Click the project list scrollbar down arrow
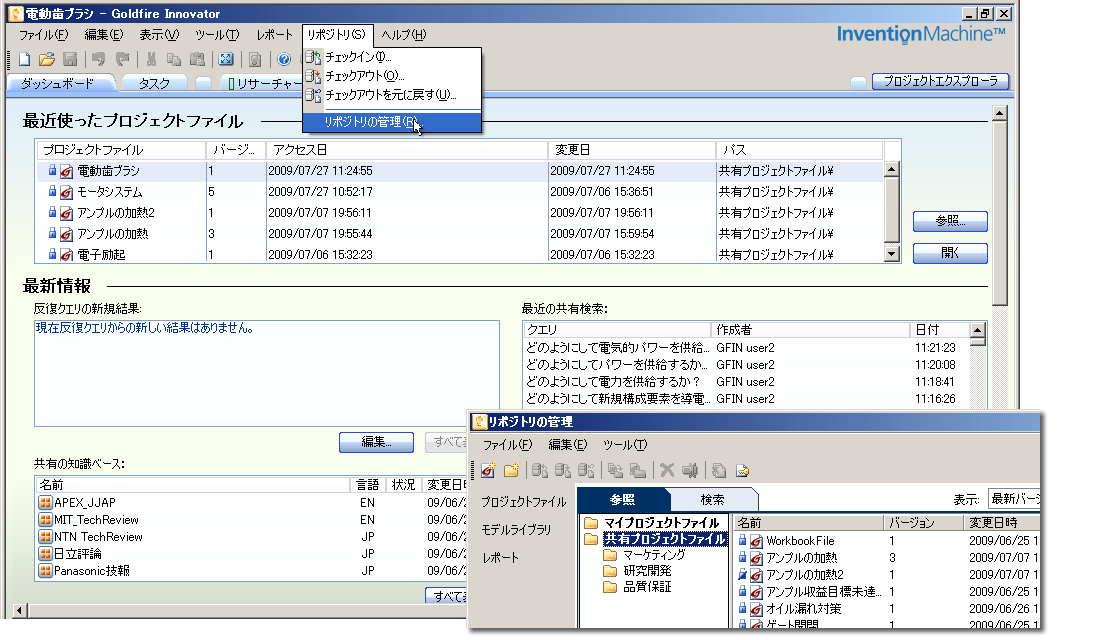This screenshot has width=1100, height=640. click(x=892, y=254)
